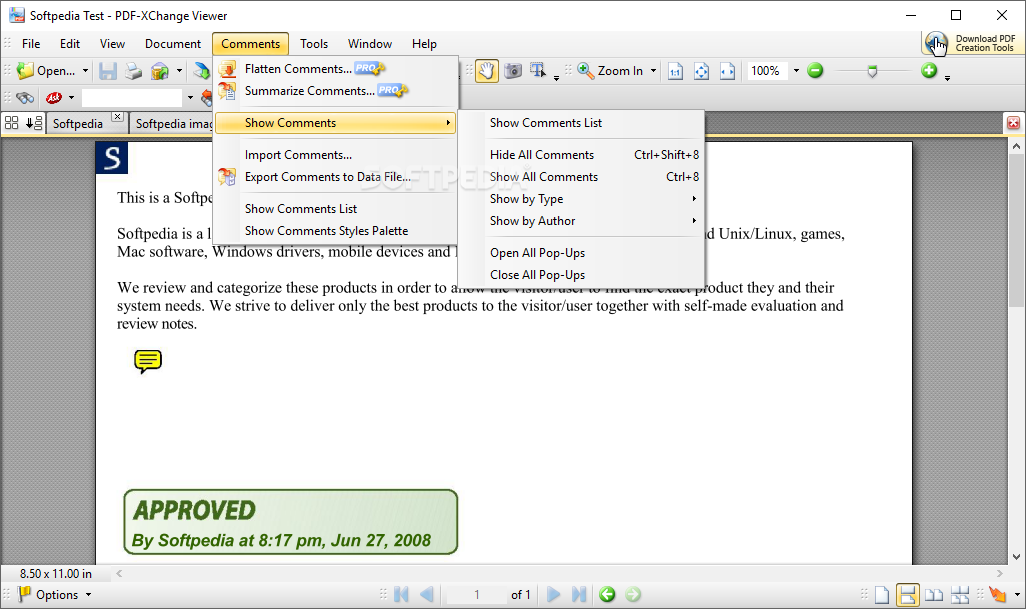Click the page number input field
1026x609 pixels.
pyautogui.click(x=477, y=595)
